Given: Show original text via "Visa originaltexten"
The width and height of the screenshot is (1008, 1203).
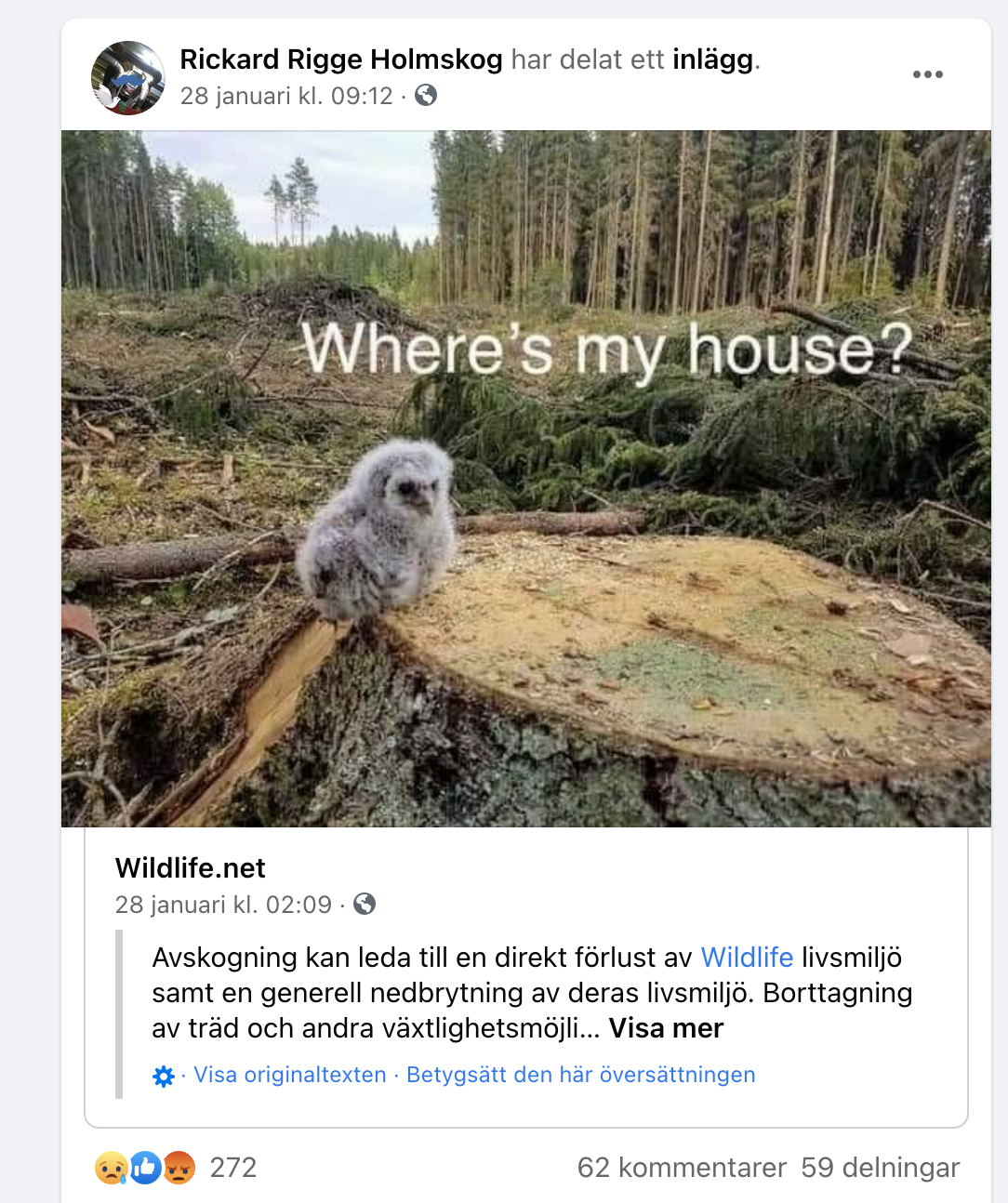Looking at the screenshot, I should (289, 1075).
